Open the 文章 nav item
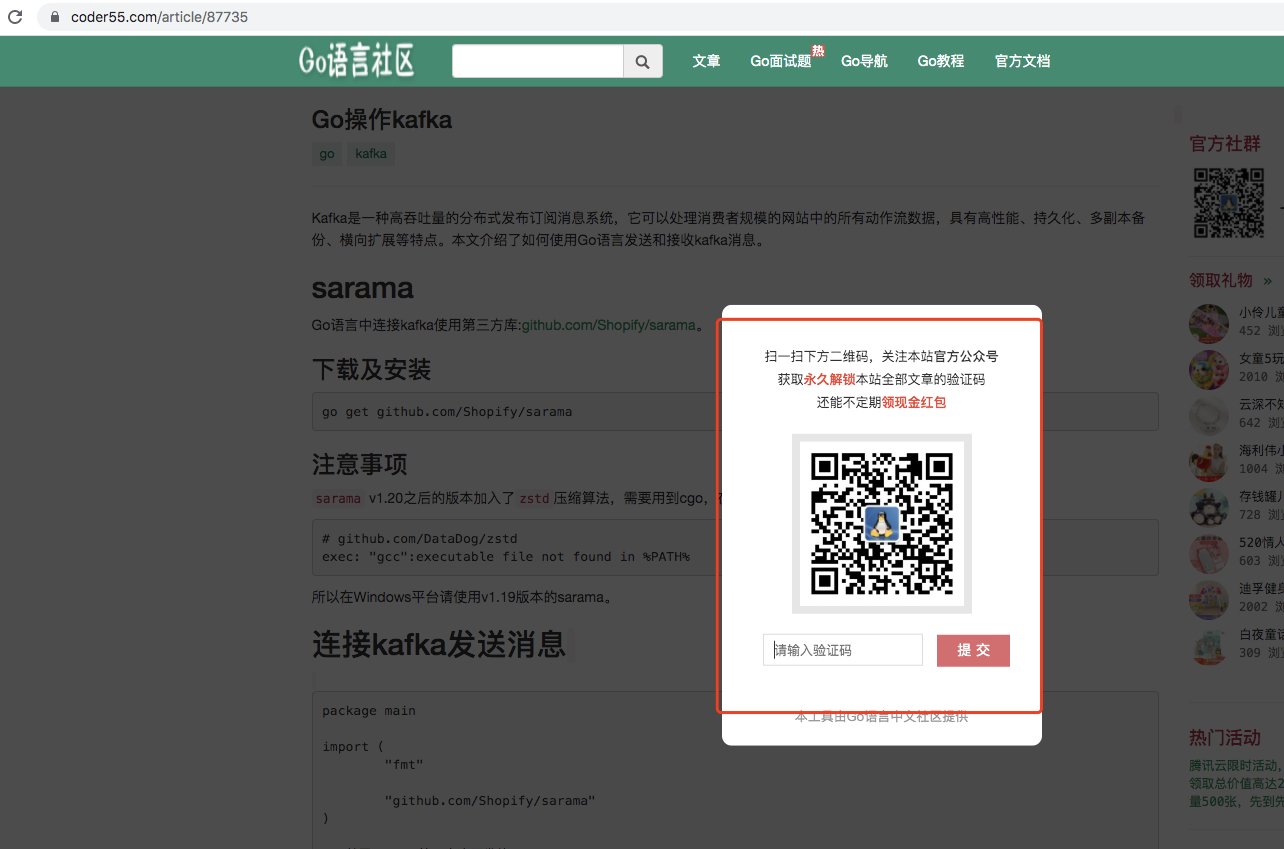1284x849 pixels. (x=706, y=61)
